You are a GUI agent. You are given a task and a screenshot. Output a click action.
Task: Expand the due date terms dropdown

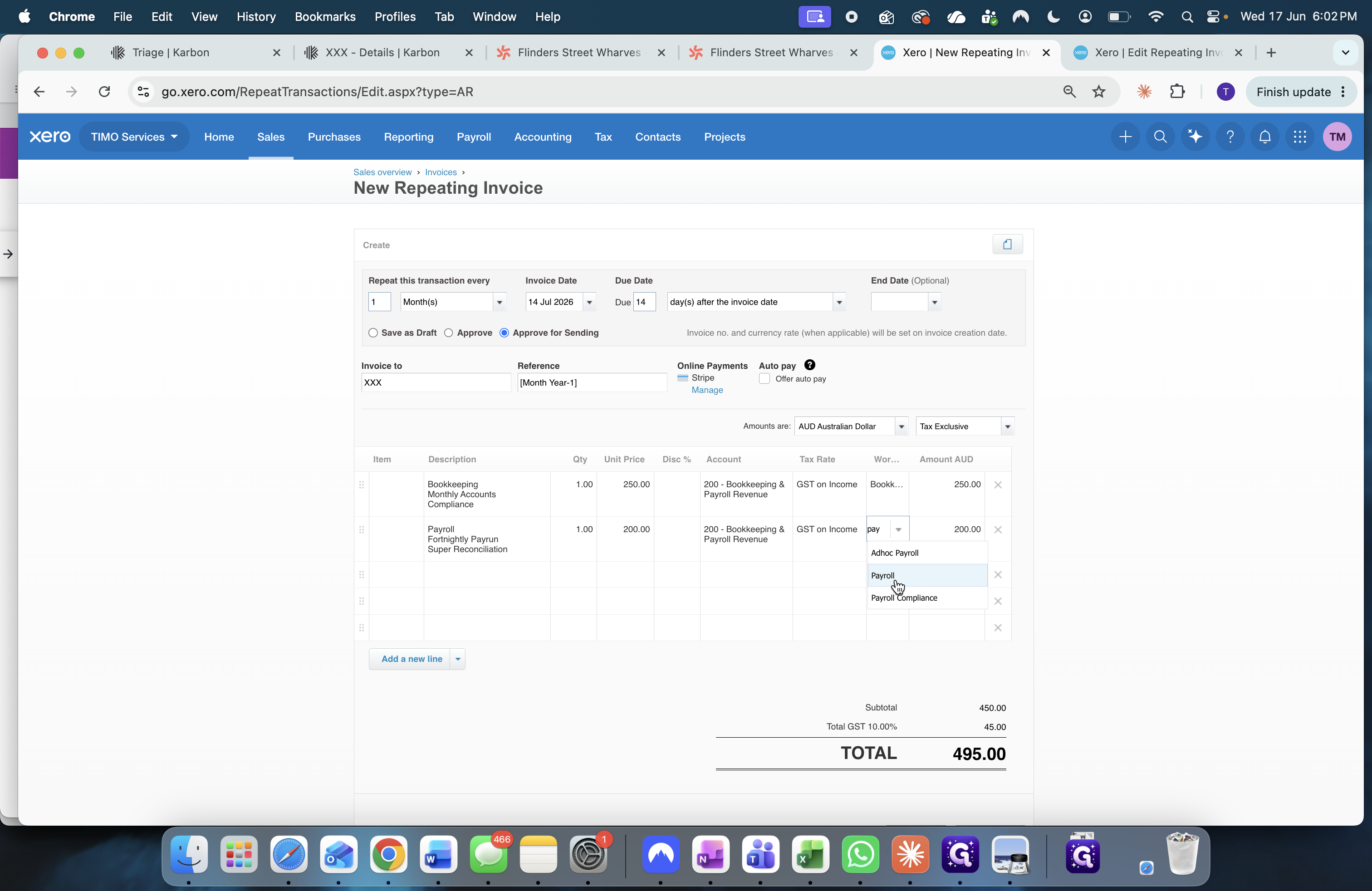[x=839, y=302]
